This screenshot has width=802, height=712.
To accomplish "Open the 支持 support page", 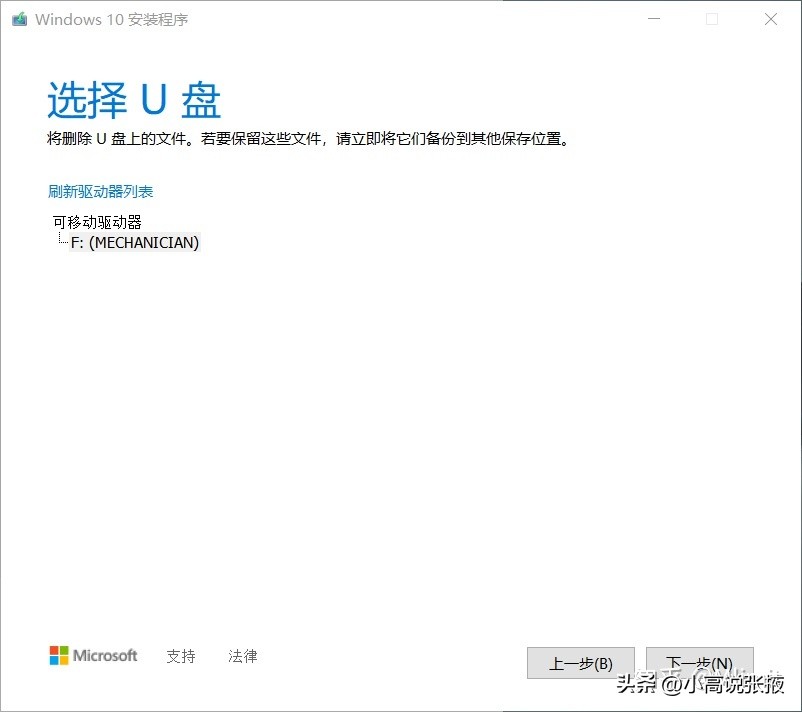I will tap(181, 656).
